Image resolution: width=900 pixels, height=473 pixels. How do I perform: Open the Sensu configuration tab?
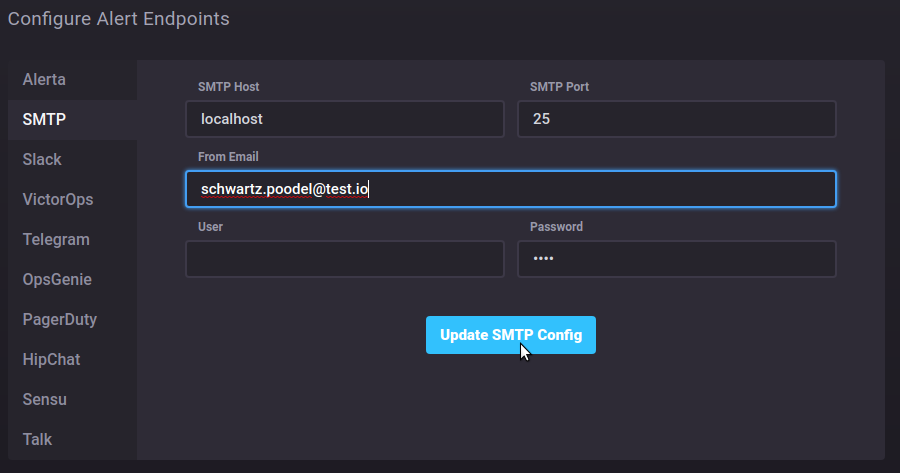click(44, 399)
